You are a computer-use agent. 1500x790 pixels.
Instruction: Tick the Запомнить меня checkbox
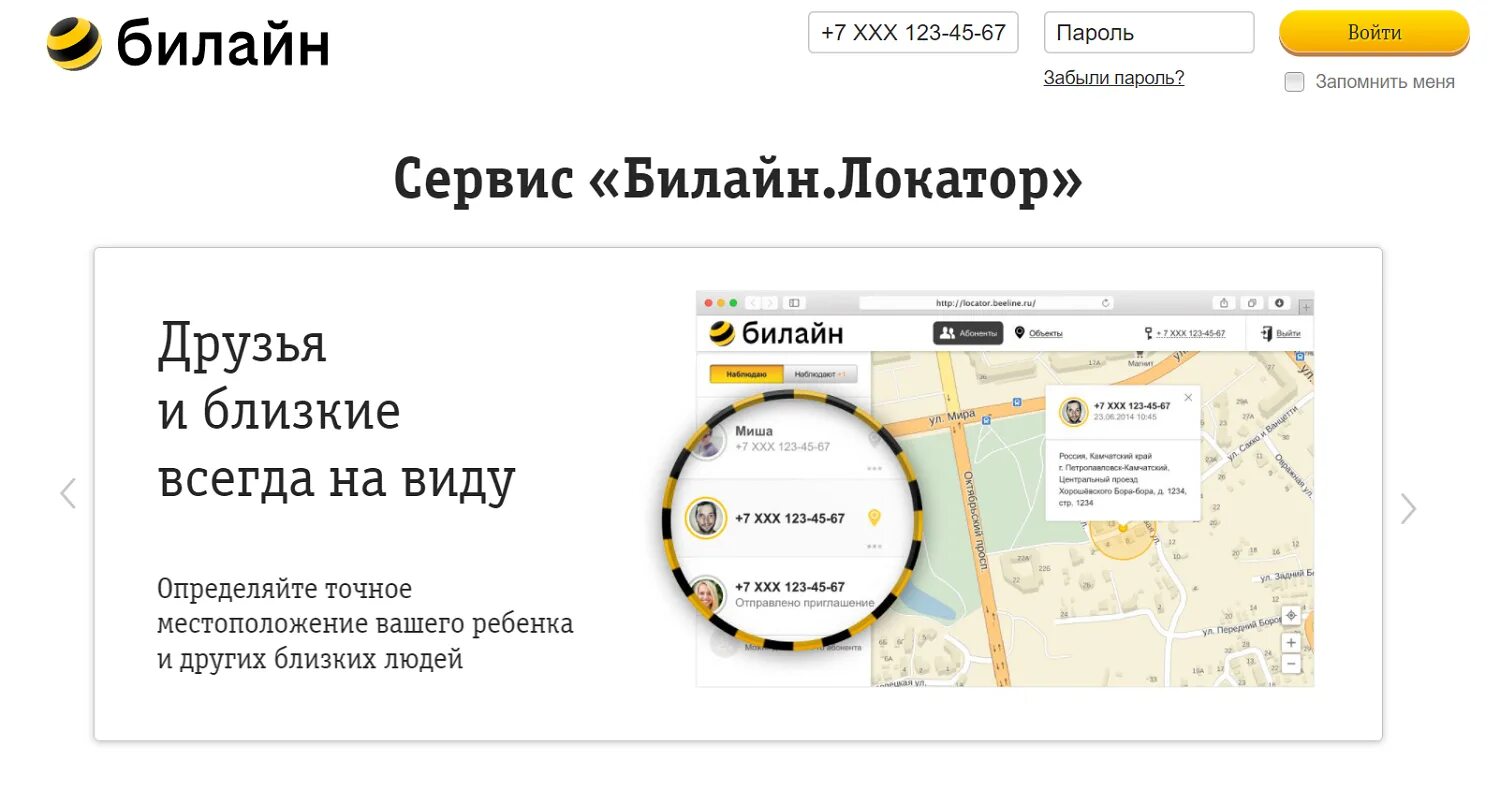coord(1294,82)
